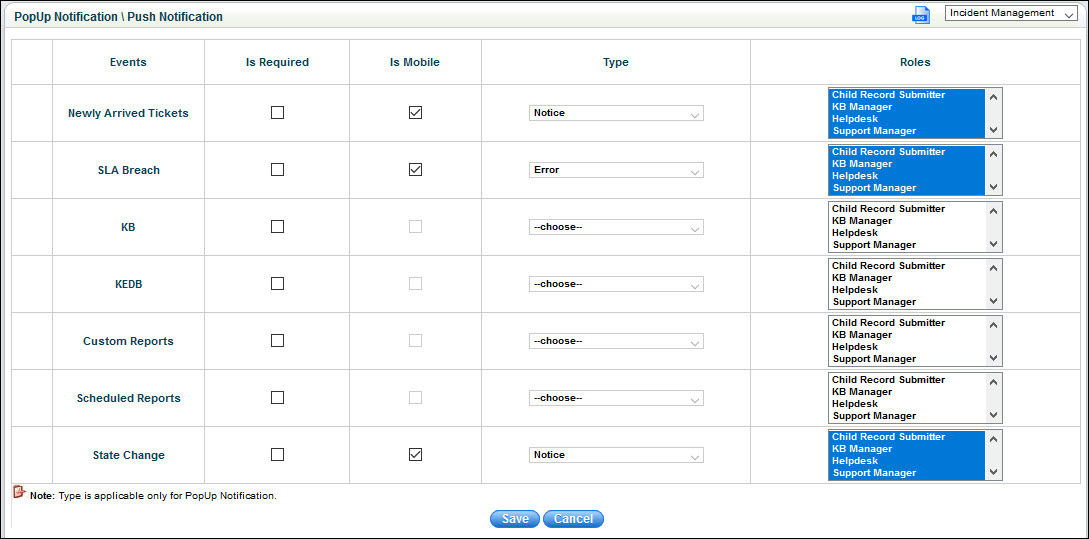Tick Is Required for Newly Arrived Tickets
The height and width of the screenshot is (539, 1089).
[277, 113]
